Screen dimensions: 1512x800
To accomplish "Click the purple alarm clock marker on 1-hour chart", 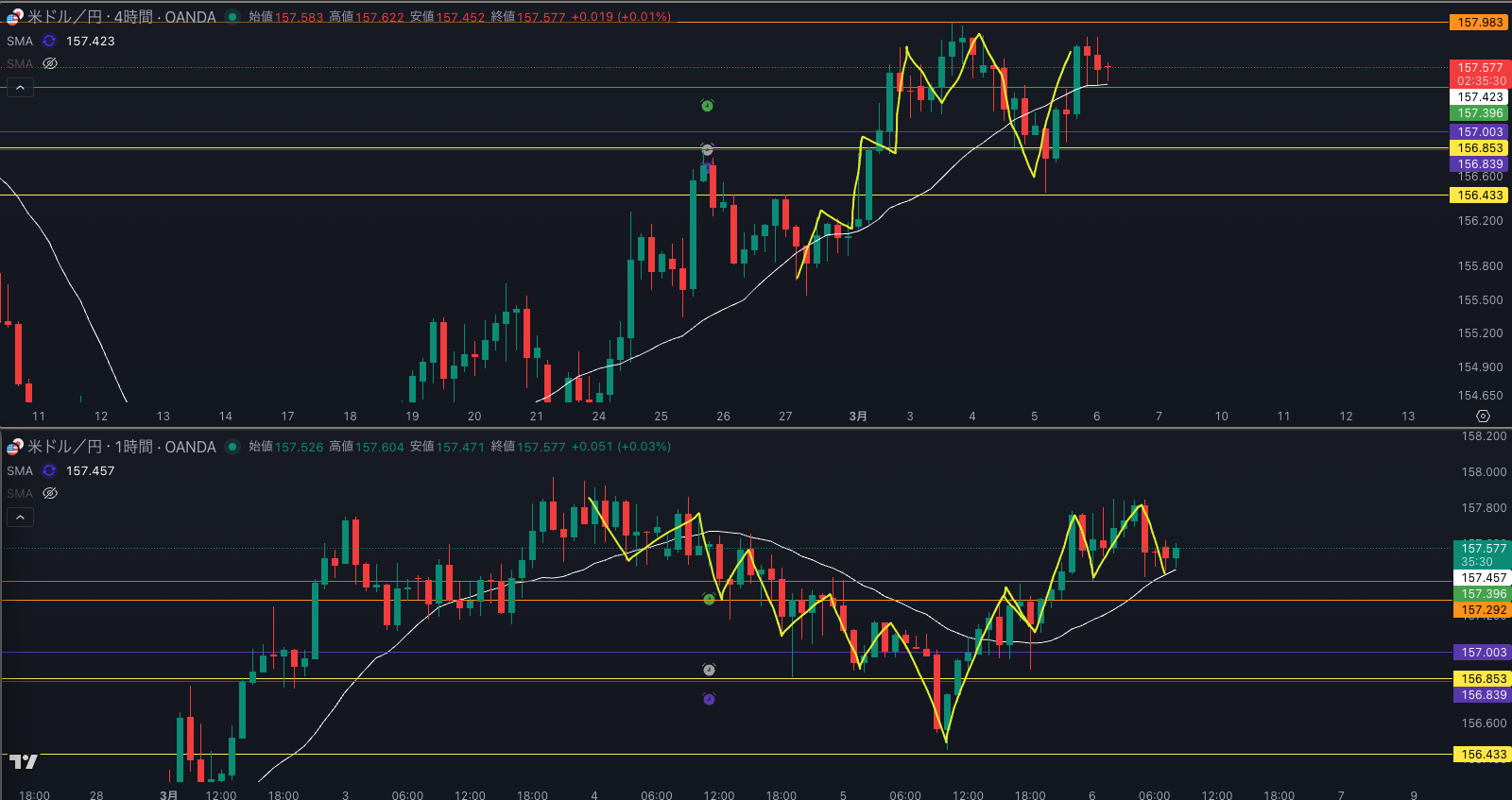I will (709, 700).
